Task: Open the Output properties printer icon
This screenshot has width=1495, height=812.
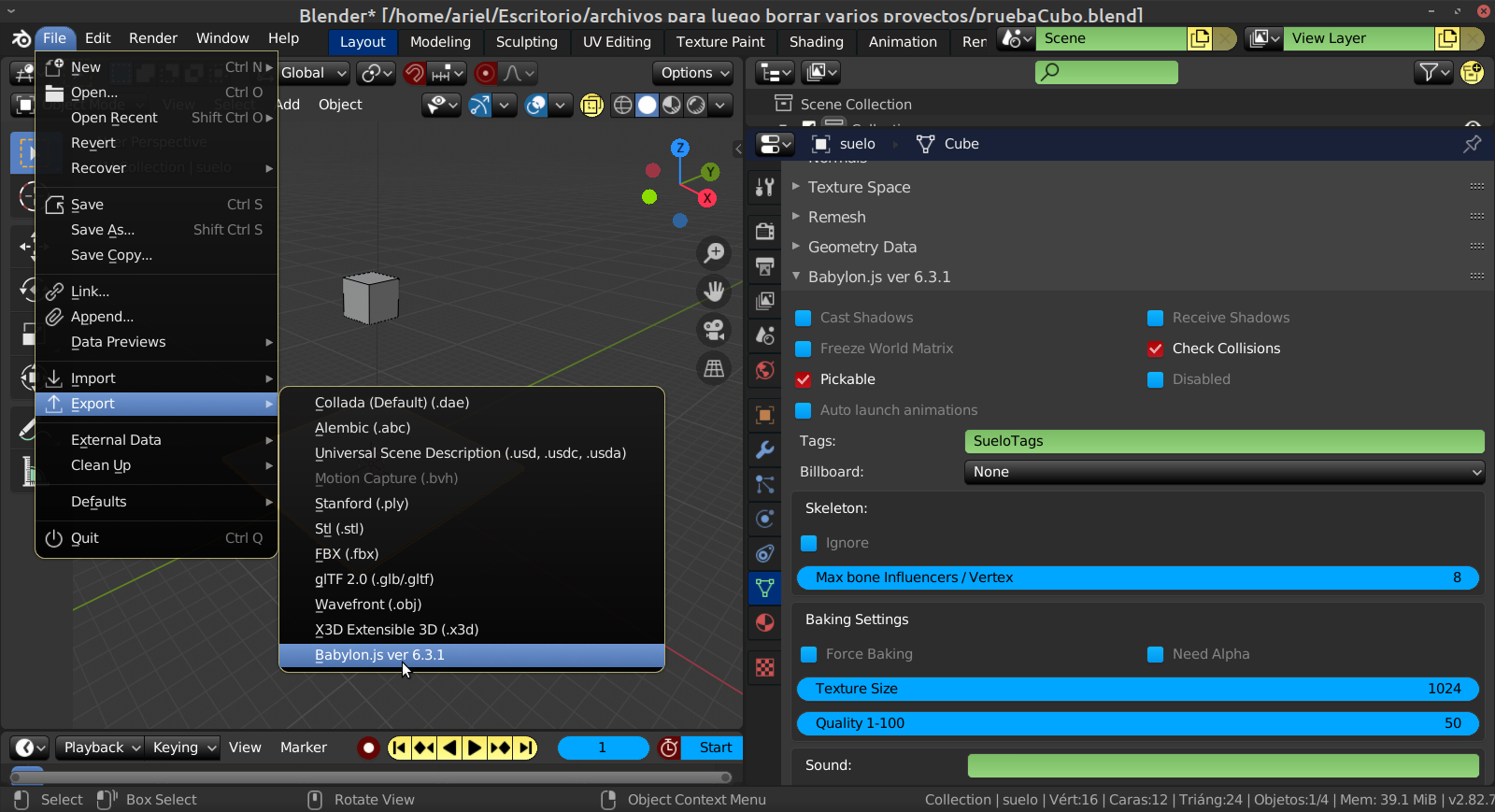Action: (x=765, y=266)
